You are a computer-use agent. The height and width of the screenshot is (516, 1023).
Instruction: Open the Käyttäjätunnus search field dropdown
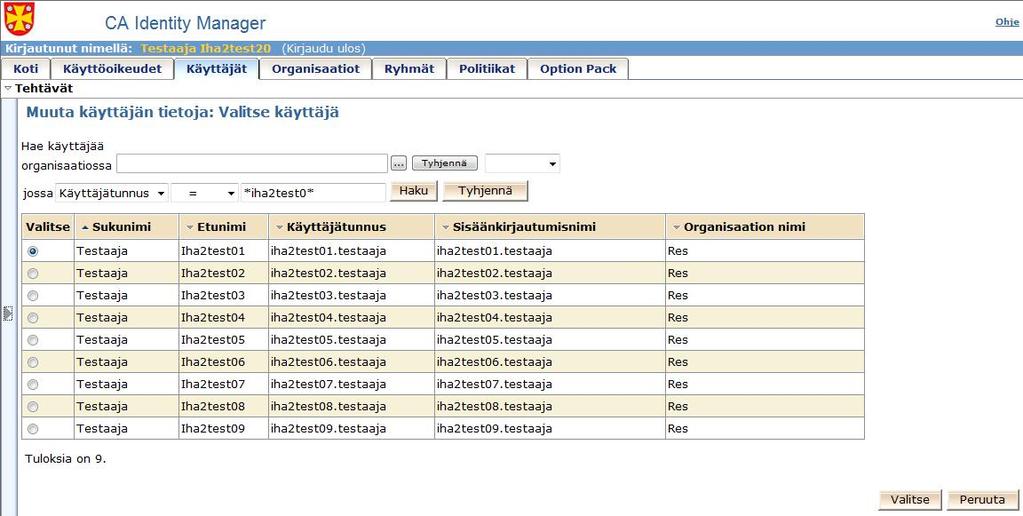(112, 193)
